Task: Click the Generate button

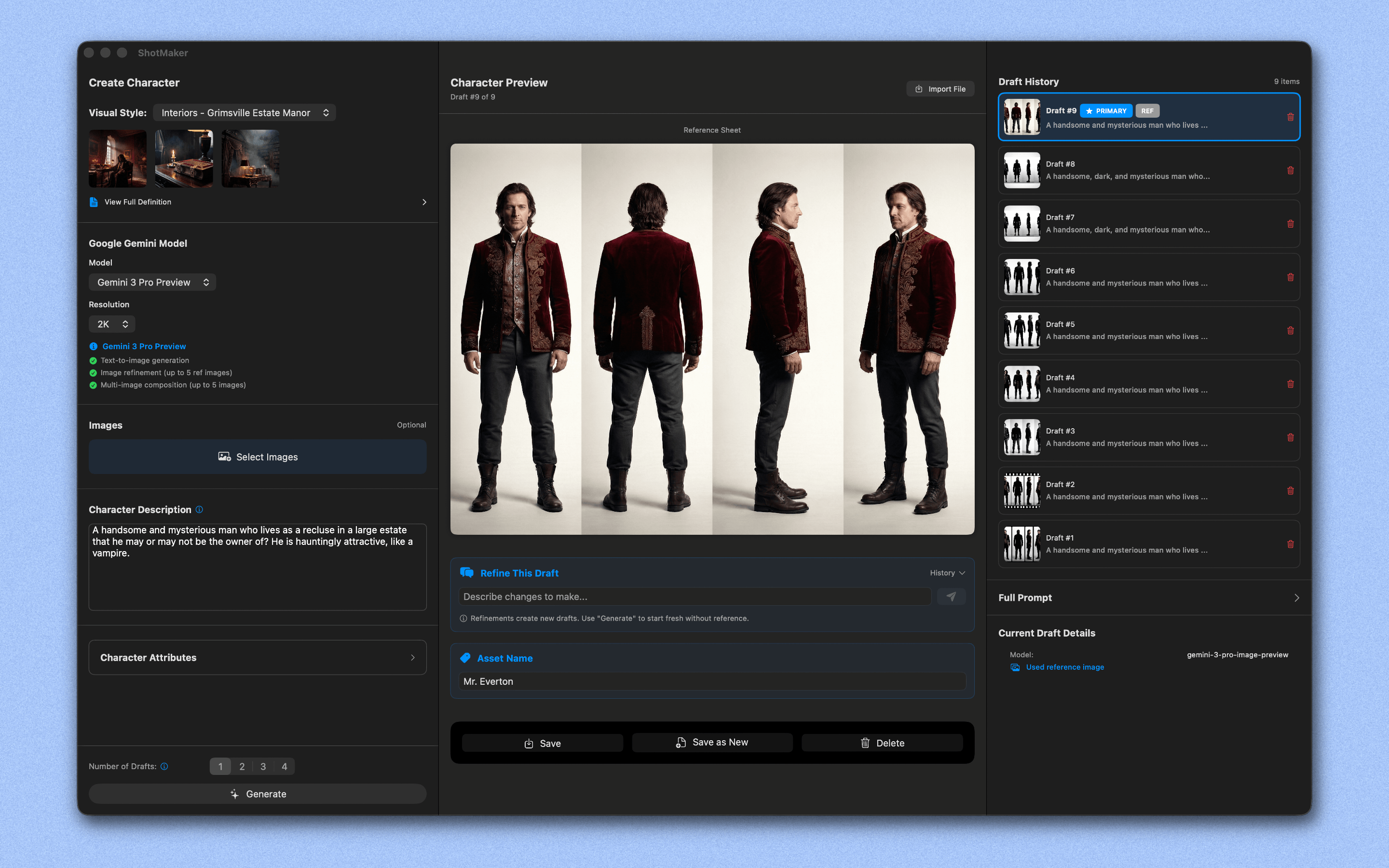Action: pos(257,793)
